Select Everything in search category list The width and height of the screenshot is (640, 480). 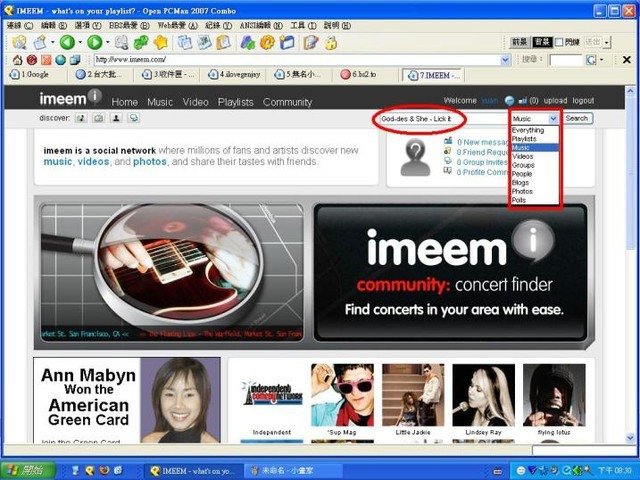coord(535,130)
